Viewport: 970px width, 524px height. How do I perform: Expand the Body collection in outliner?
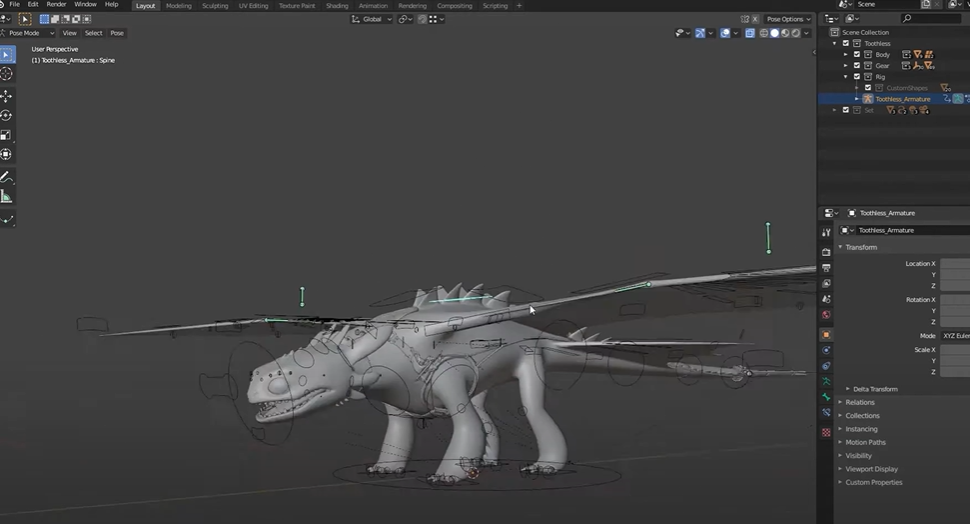(846, 54)
